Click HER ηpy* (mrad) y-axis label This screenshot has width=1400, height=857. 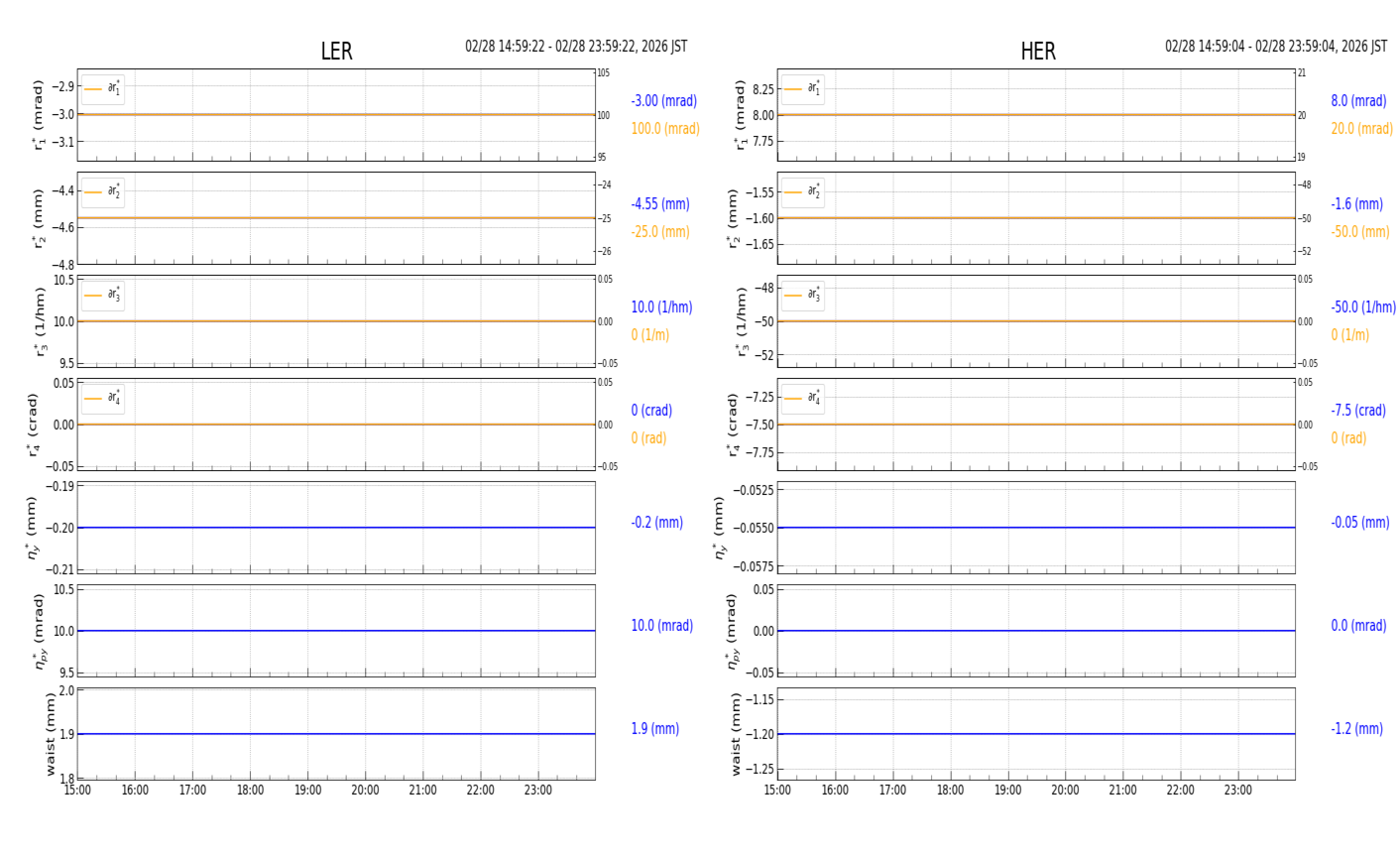coord(733,631)
